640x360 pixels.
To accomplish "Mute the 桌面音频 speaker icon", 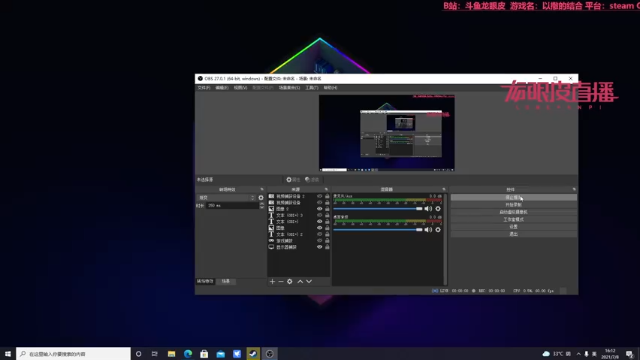I will (428, 230).
